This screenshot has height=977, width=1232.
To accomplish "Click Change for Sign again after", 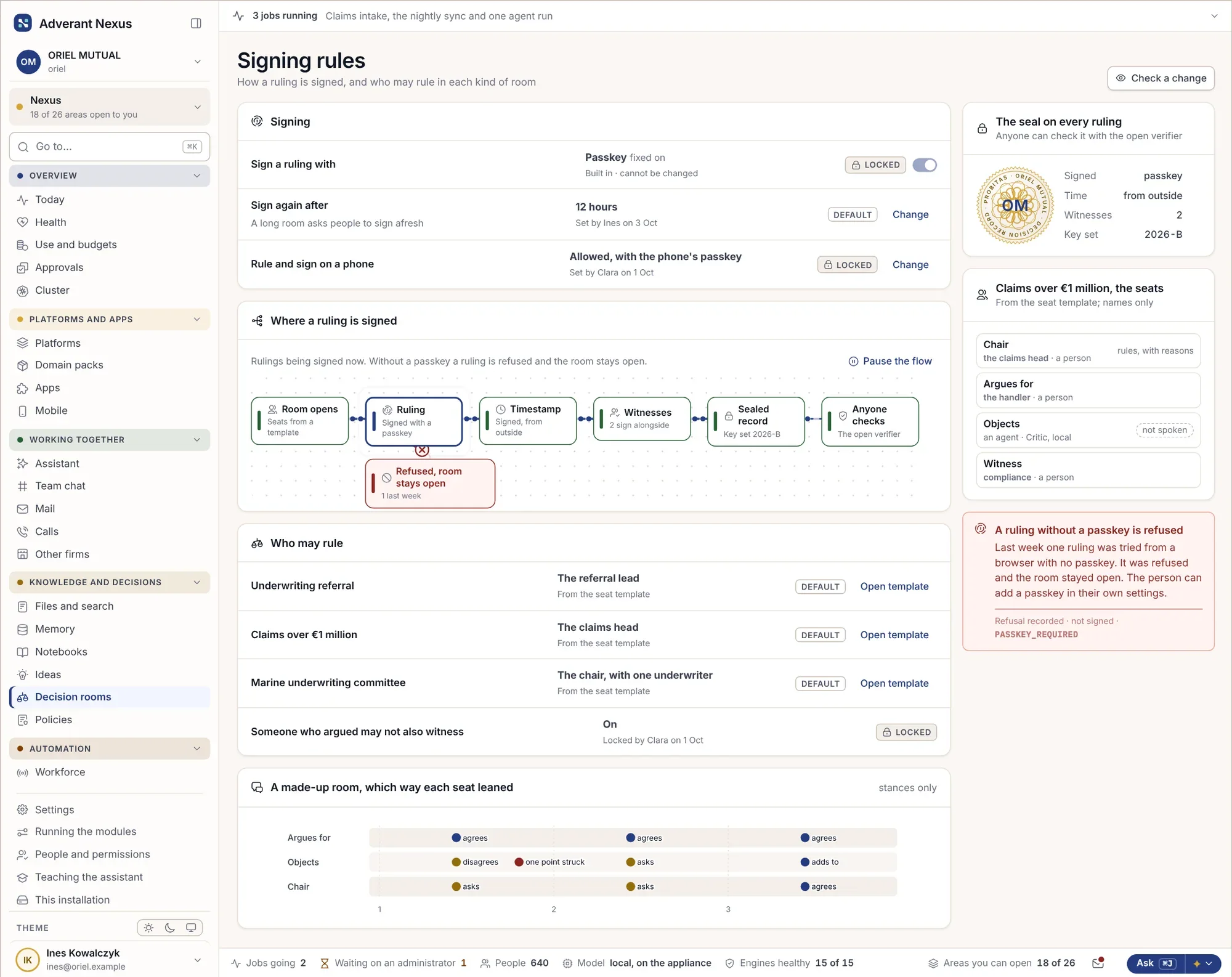I will pos(910,214).
